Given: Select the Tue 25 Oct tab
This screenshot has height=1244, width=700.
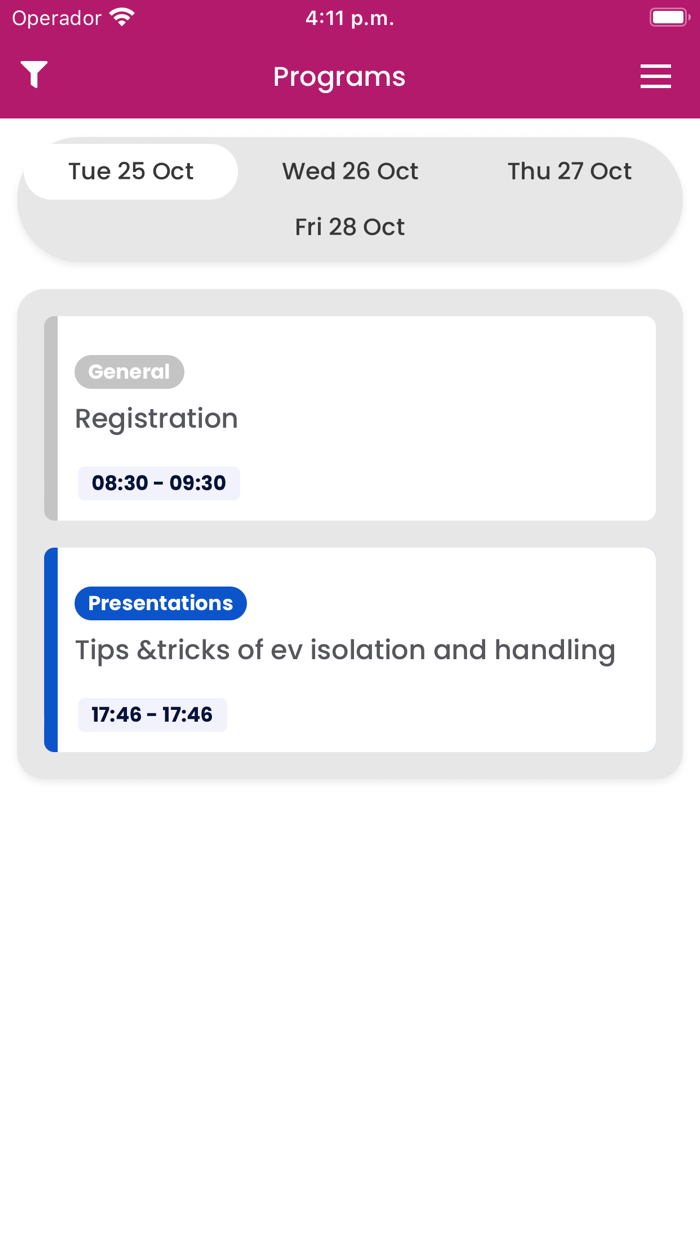Looking at the screenshot, I should [131, 171].
